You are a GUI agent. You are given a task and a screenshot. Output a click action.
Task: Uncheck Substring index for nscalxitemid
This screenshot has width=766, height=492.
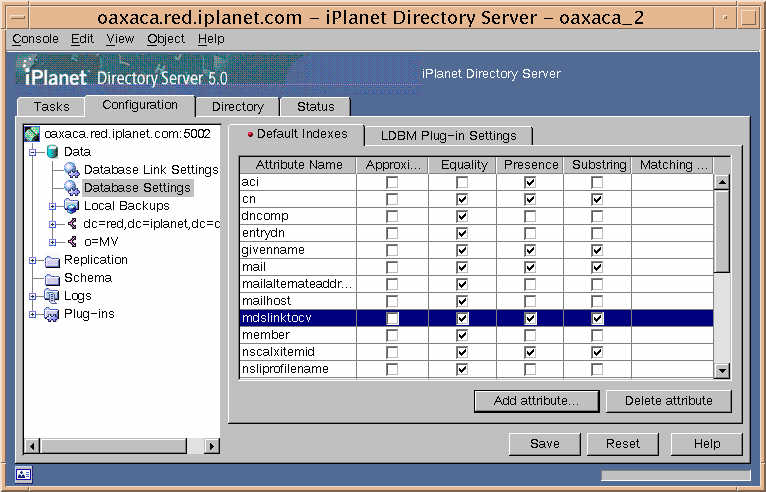tap(597, 352)
